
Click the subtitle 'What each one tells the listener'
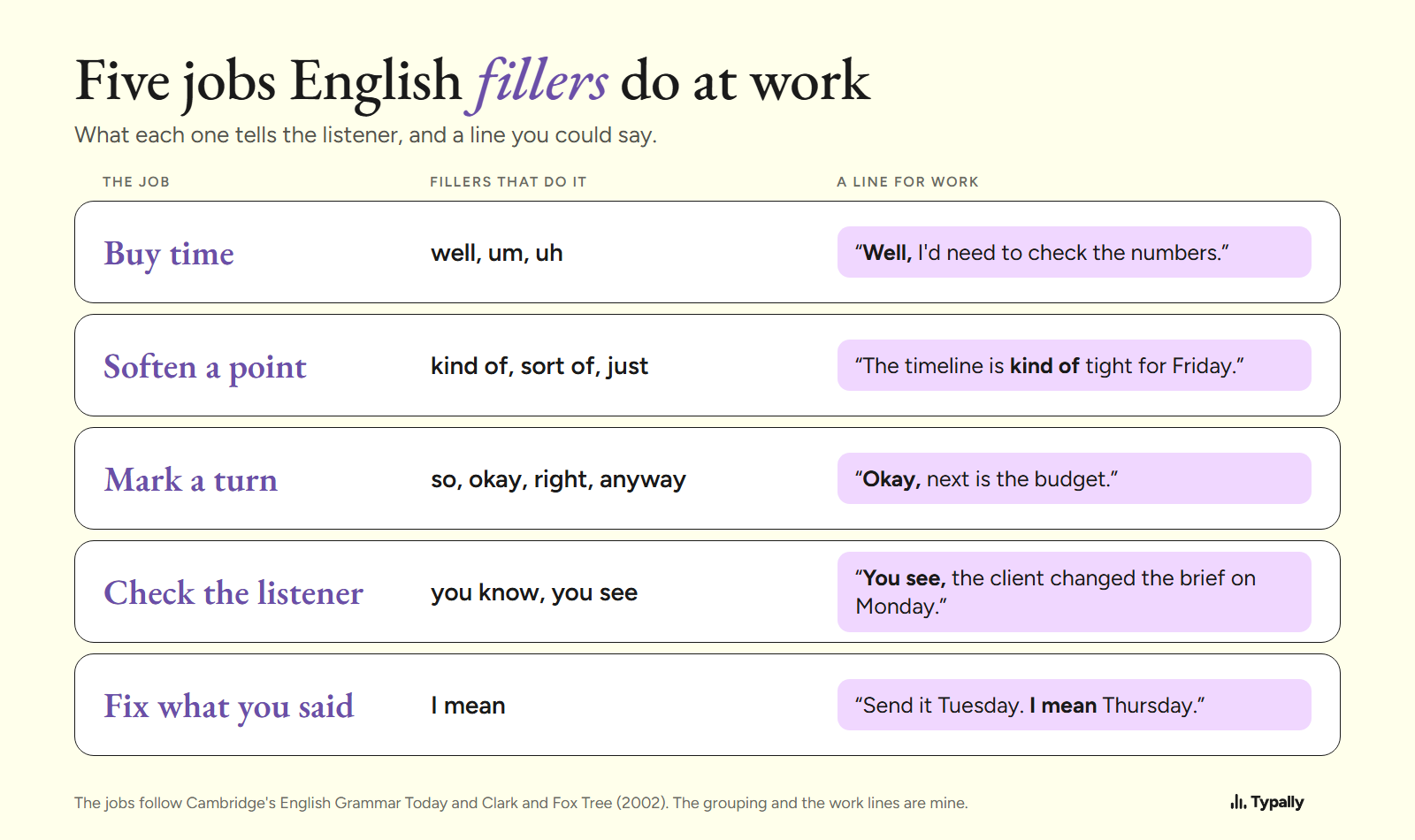point(366,135)
